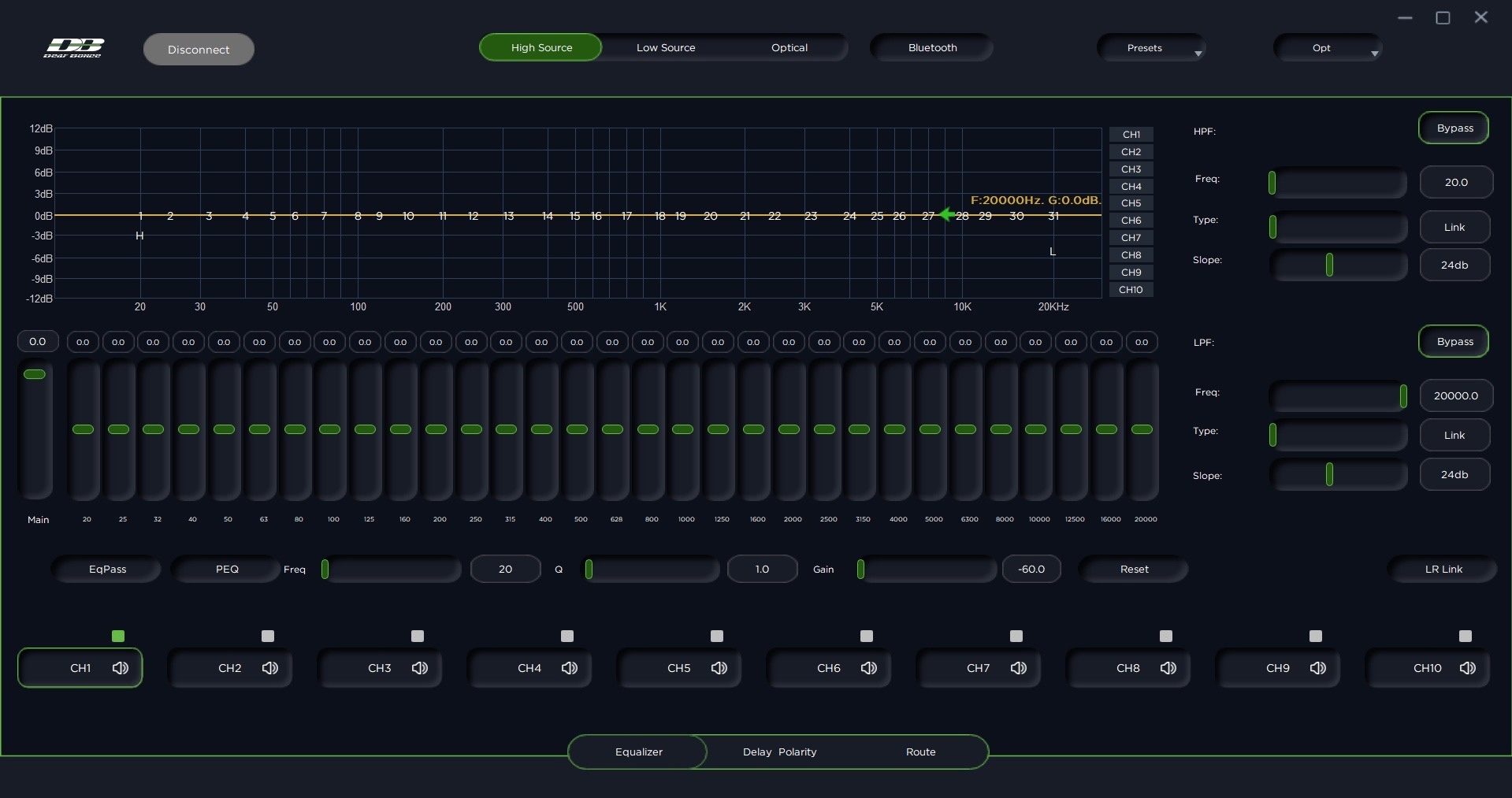Image resolution: width=1512 pixels, height=798 pixels.
Task: Toggle the CH7 speaker icon
Action: pyautogui.click(x=1018, y=668)
